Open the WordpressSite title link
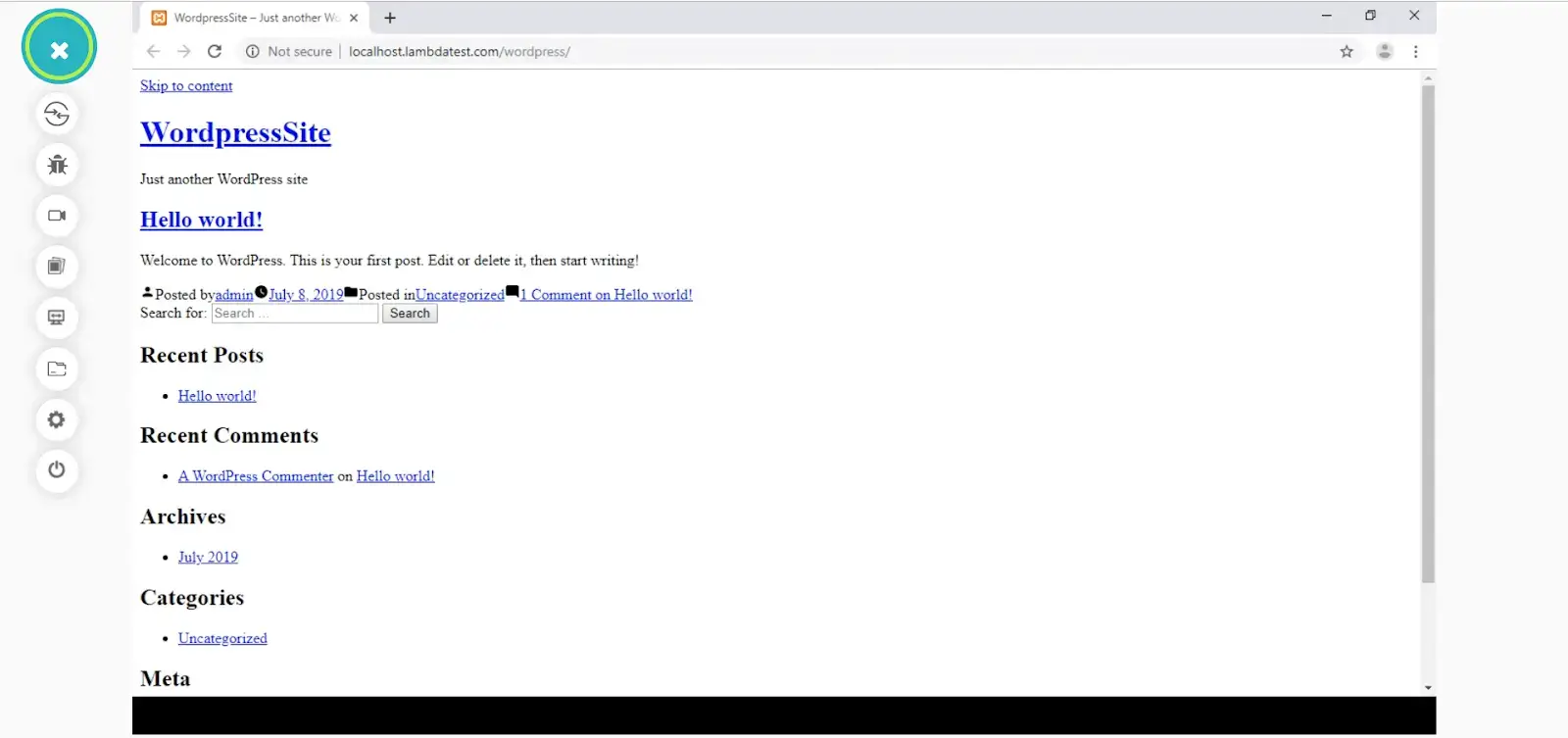Image resolution: width=1568 pixels, height=738 pixels. coord(235,132)
